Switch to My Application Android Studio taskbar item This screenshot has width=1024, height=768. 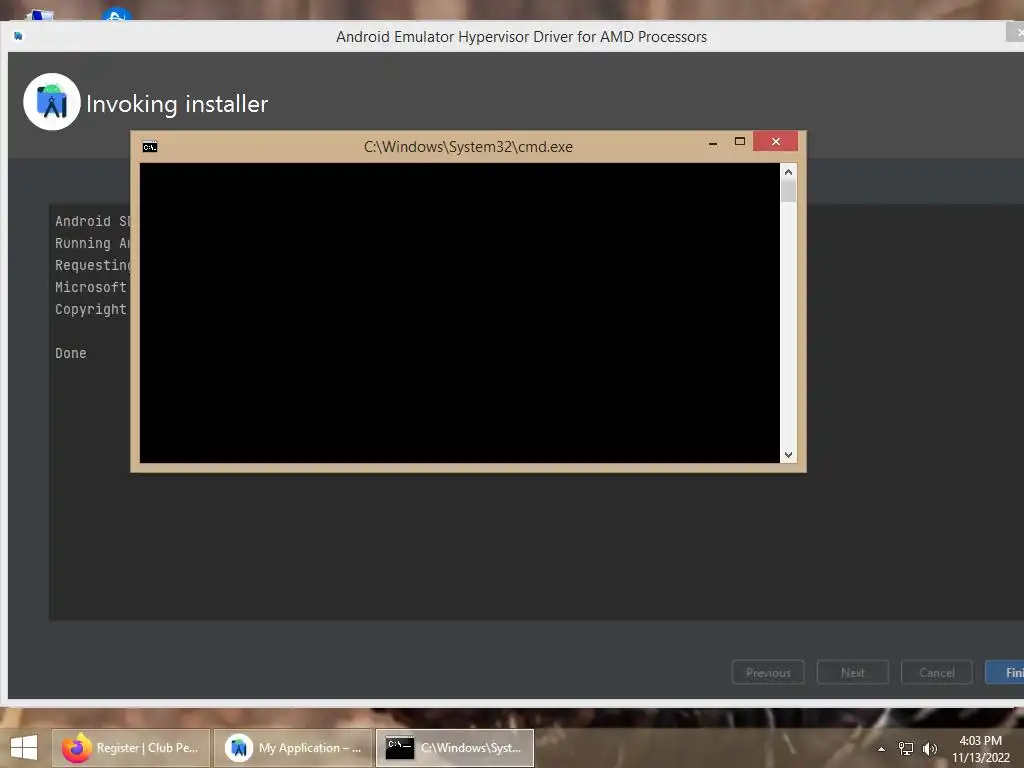[x=293, y=748]
